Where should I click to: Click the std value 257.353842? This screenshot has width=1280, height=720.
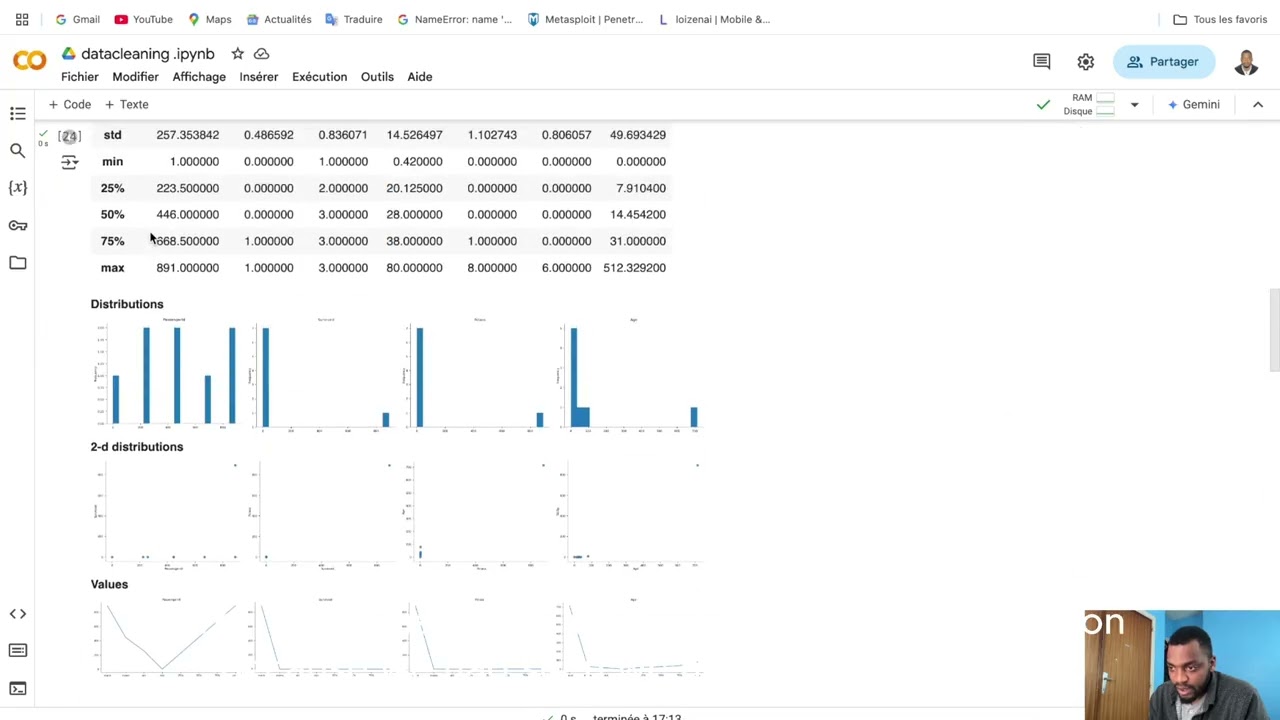point(187,135)
